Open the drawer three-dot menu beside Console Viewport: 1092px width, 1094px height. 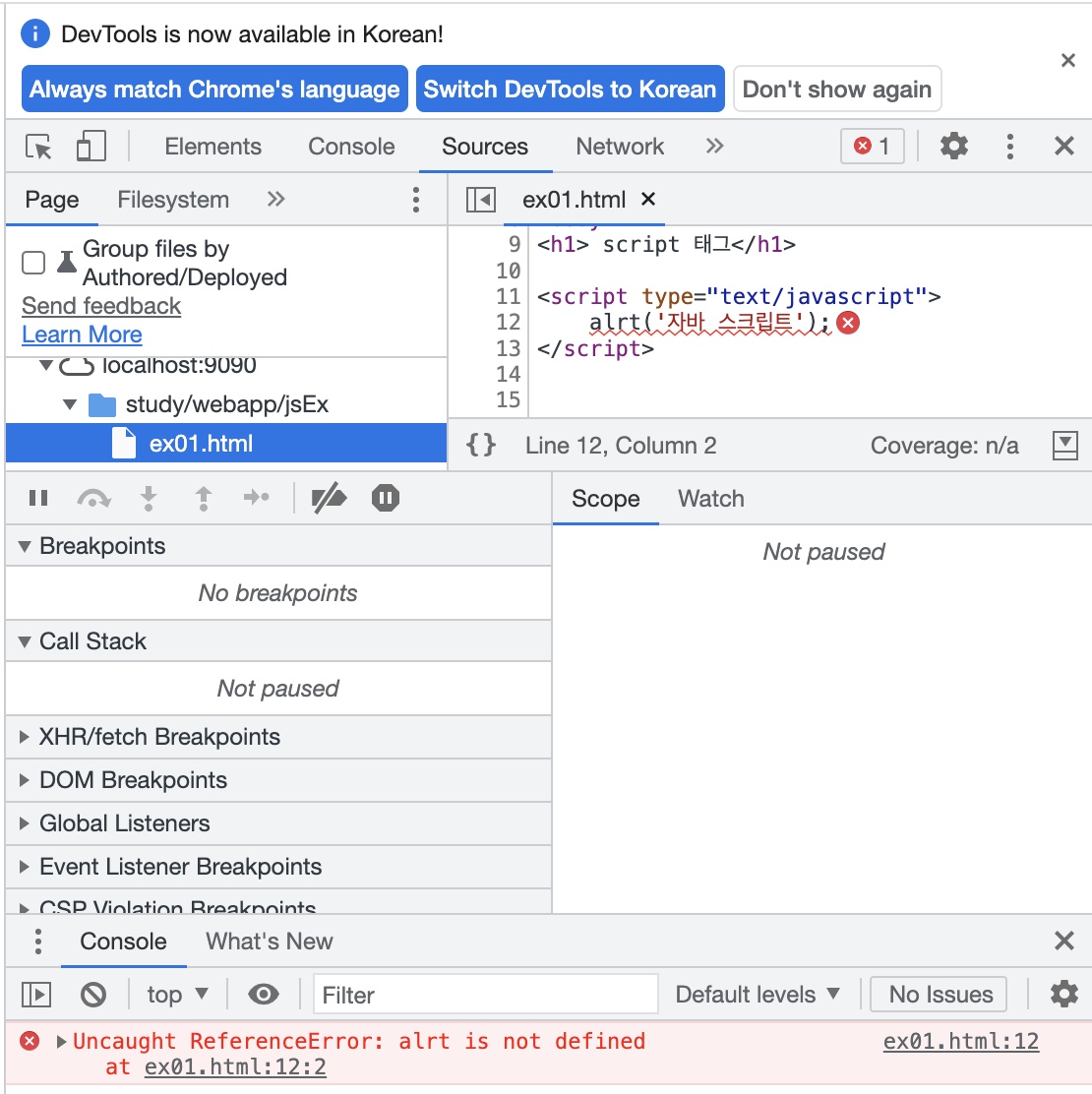pos(38,942)
